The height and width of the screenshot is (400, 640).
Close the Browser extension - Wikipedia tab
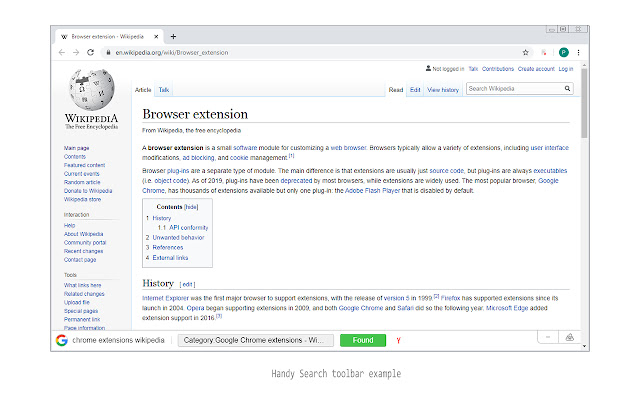click(x=156, y=36)
